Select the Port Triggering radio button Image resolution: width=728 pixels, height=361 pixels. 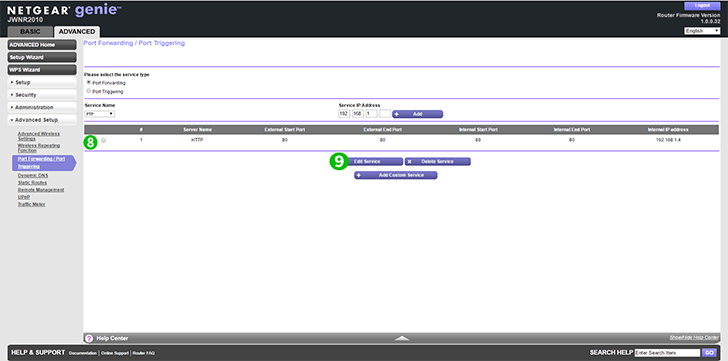89,91
